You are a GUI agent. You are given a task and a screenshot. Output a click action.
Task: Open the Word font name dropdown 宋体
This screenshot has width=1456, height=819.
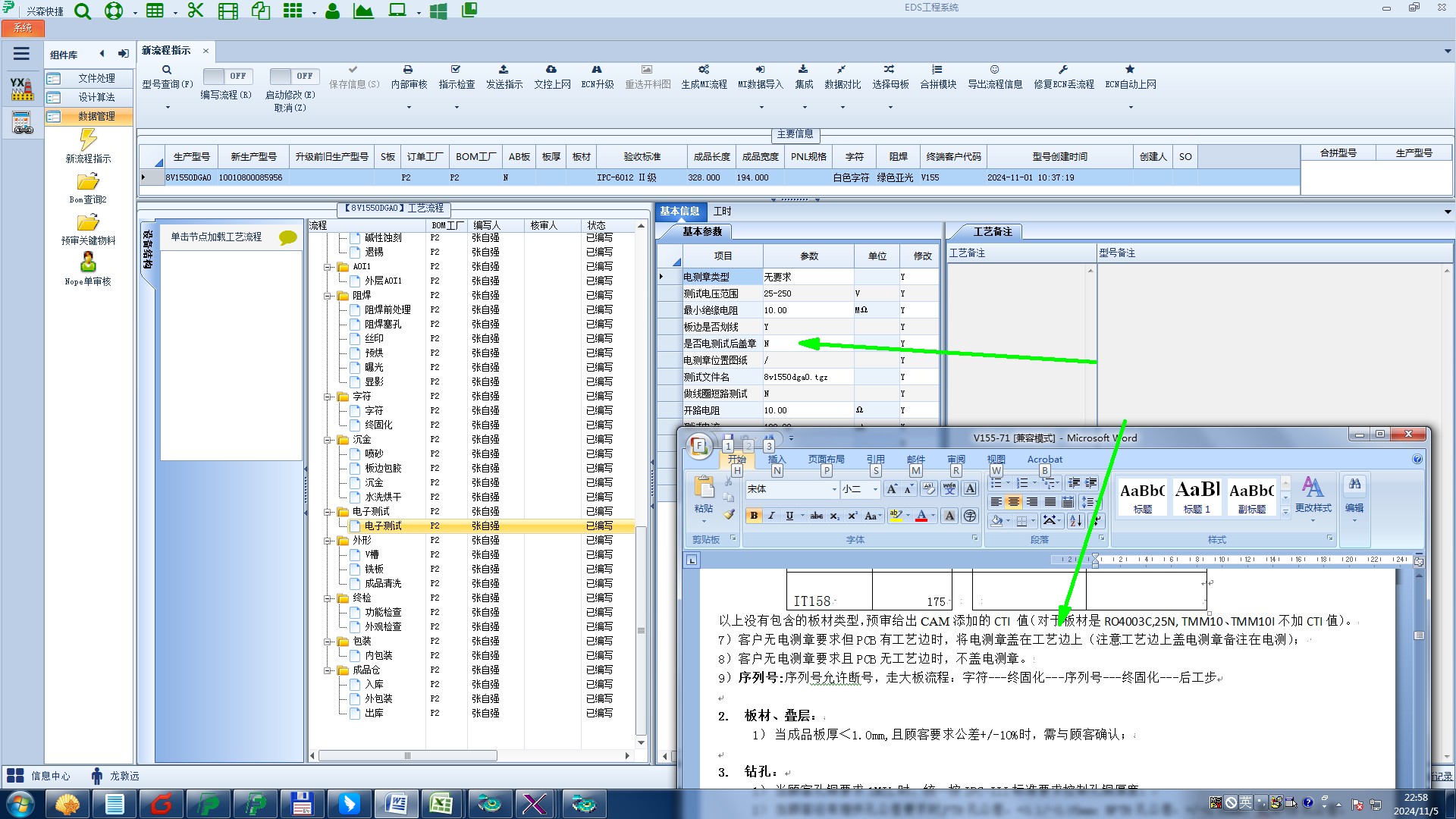point(834,489)
